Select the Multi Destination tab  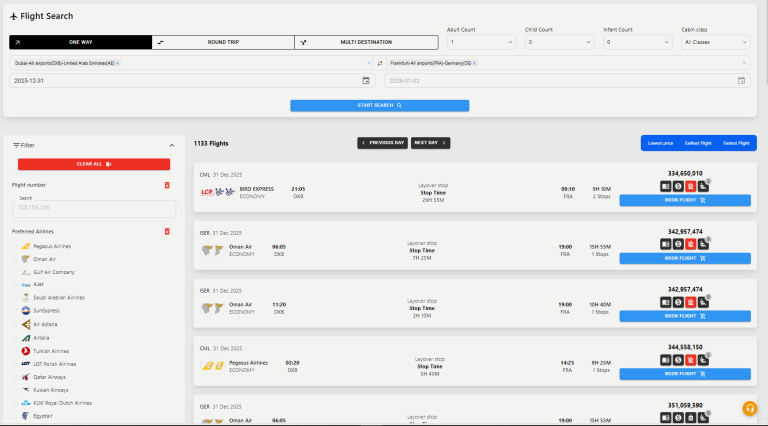click(366, 42)
